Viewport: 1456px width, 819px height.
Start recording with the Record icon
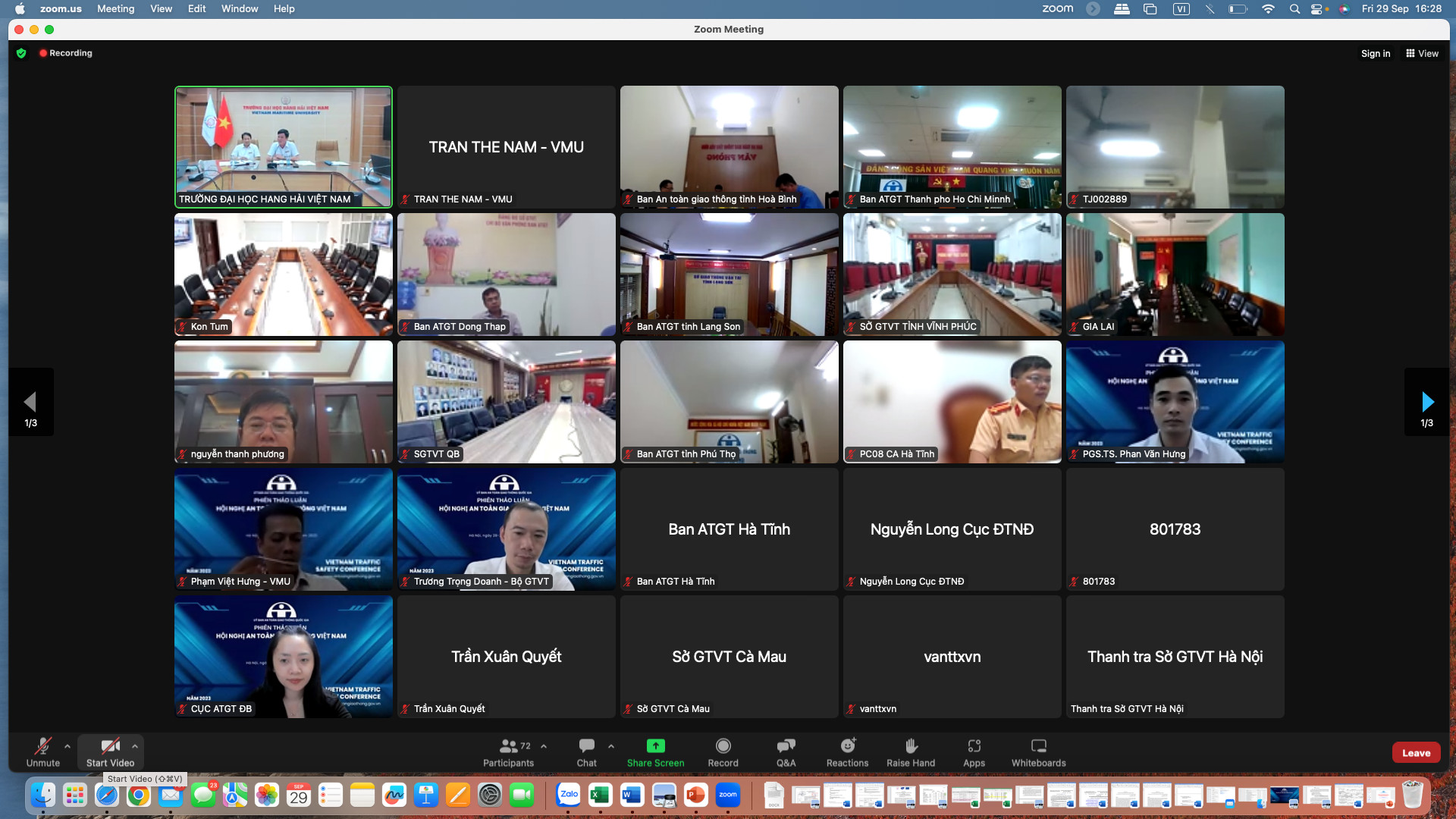coord(723,746)
